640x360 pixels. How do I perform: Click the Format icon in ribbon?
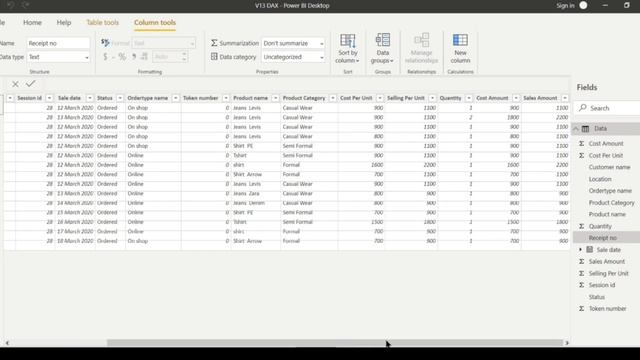tap(105, 42)
